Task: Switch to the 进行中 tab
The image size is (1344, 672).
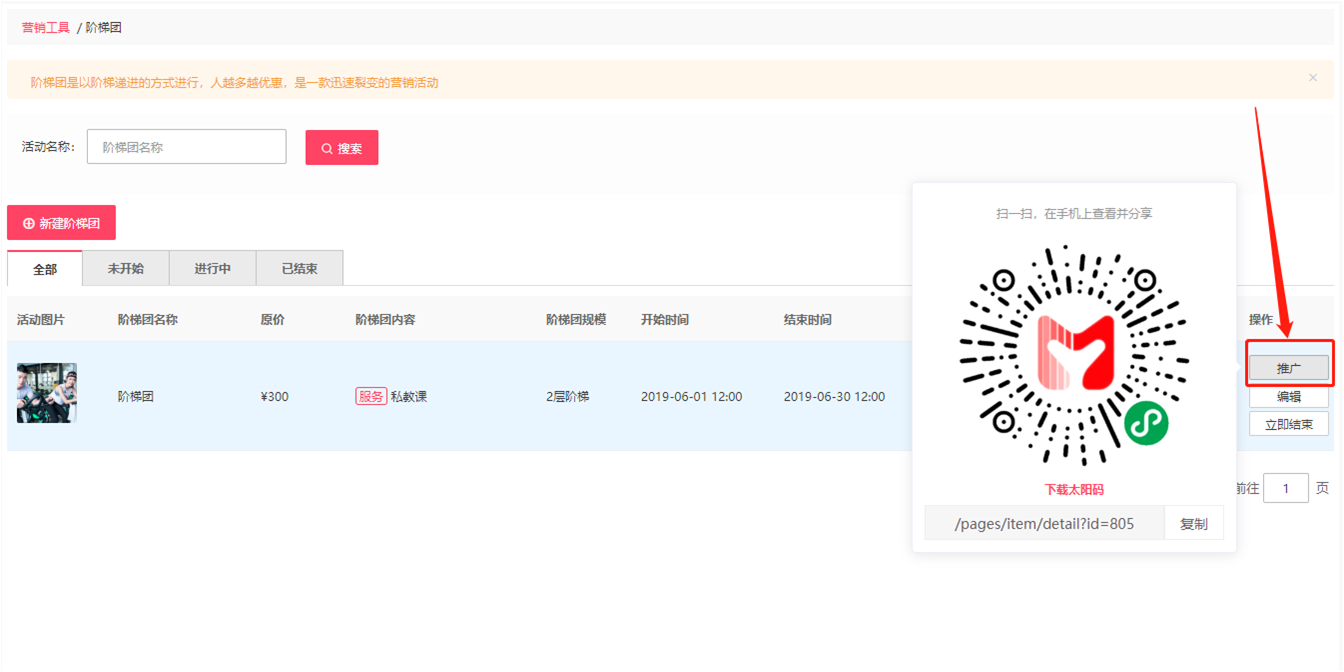Action: 213,269
